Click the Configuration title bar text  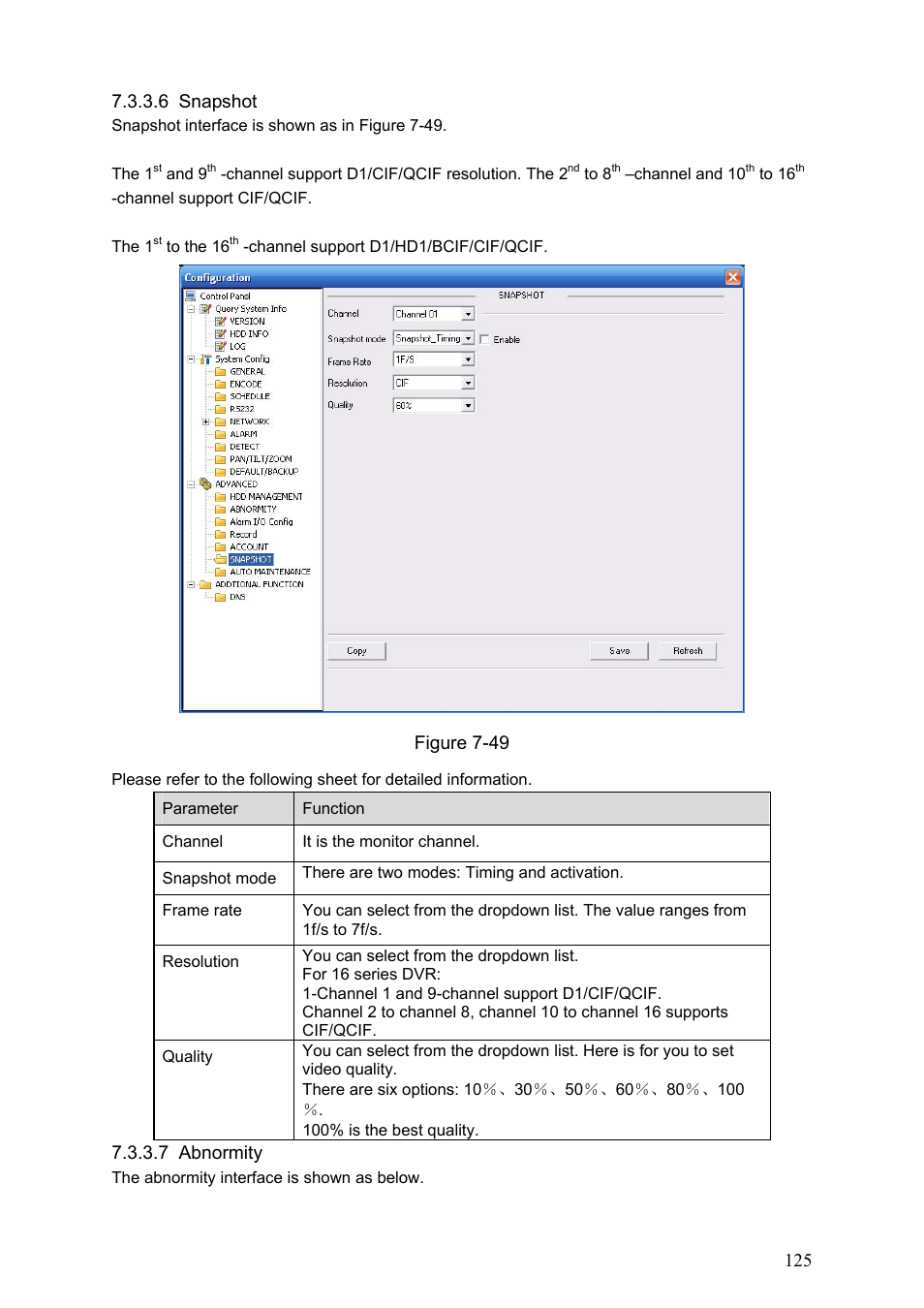pos(218,278)
